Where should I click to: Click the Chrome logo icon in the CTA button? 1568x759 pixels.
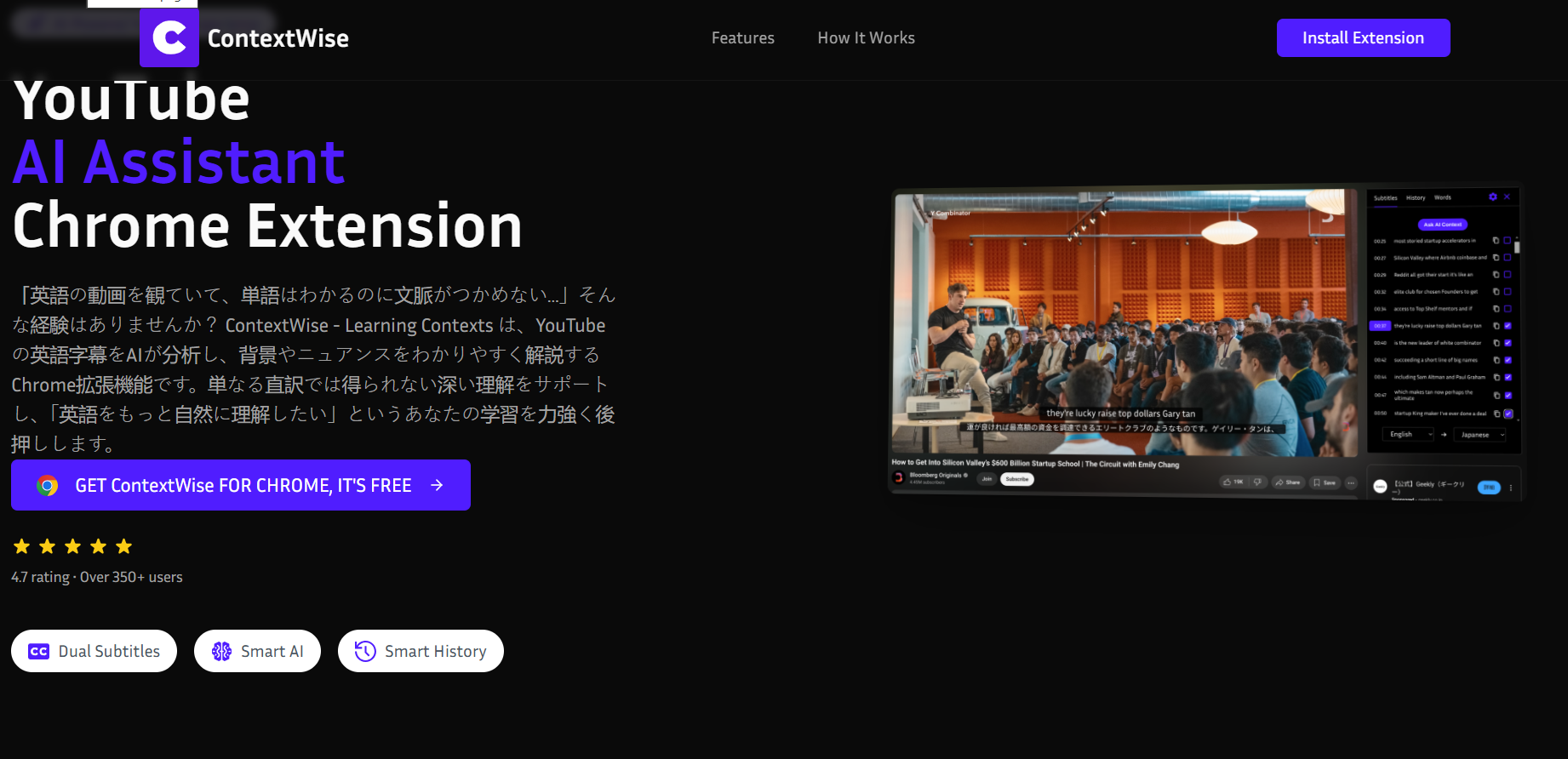pyautogui.click(x=48, y=486)
